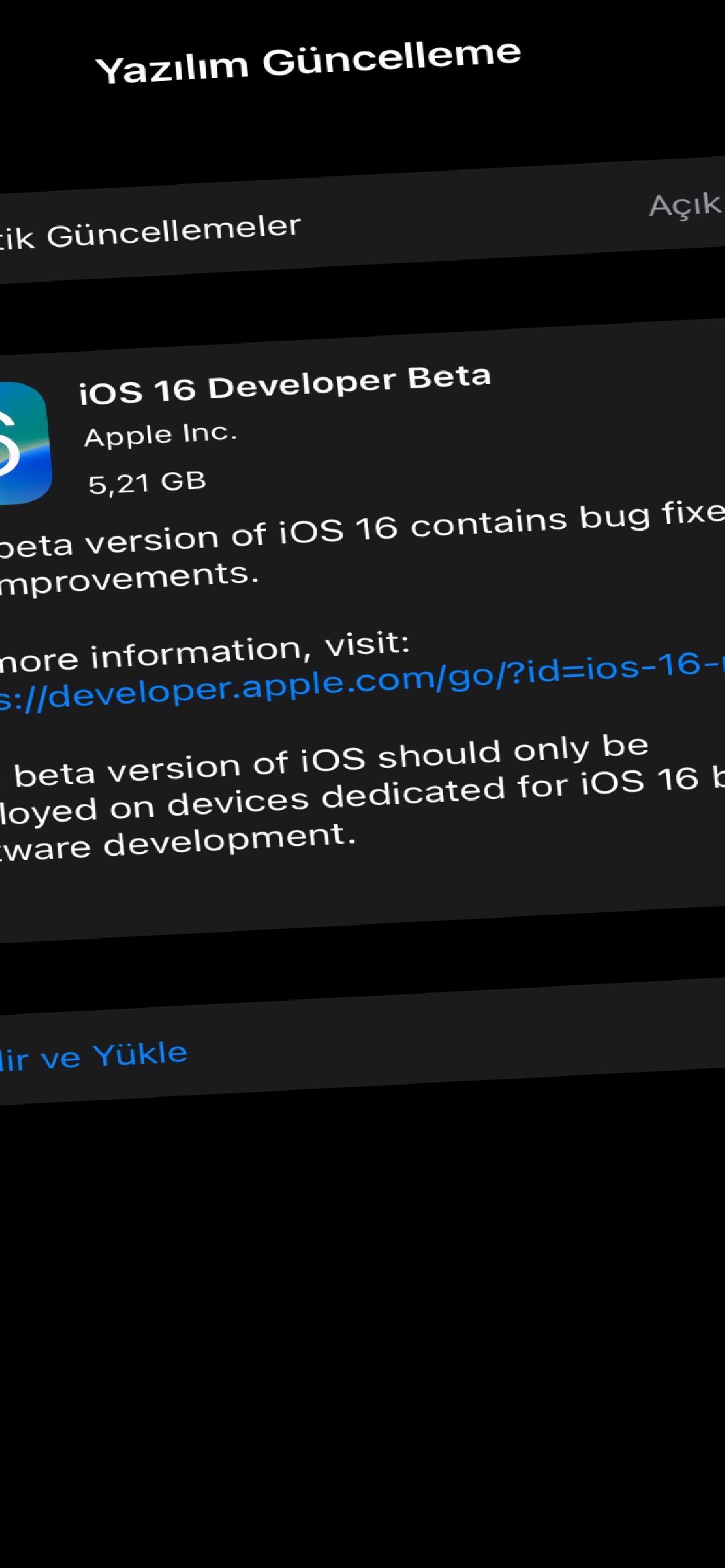Tap the iOS 16 app icon
This screenshot has height=1568, width=725.
coord(24,443)
